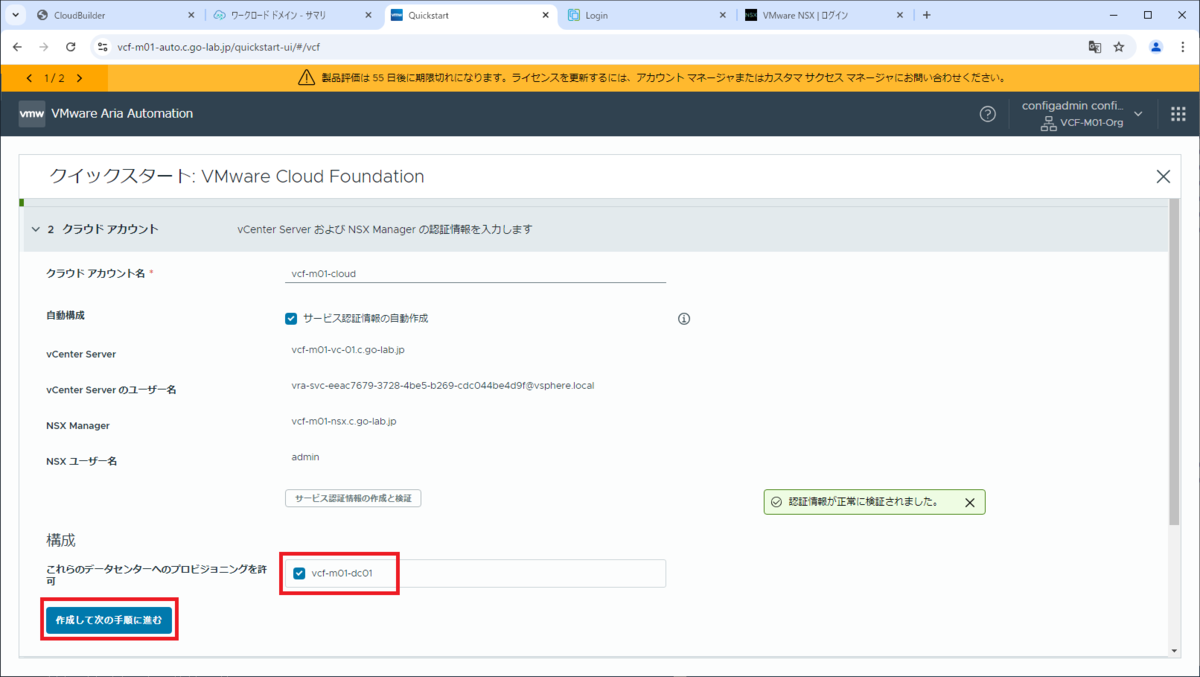1200x677 pixels.
Task: Bookmark this page with star icon
Action: click(1119, 46)
